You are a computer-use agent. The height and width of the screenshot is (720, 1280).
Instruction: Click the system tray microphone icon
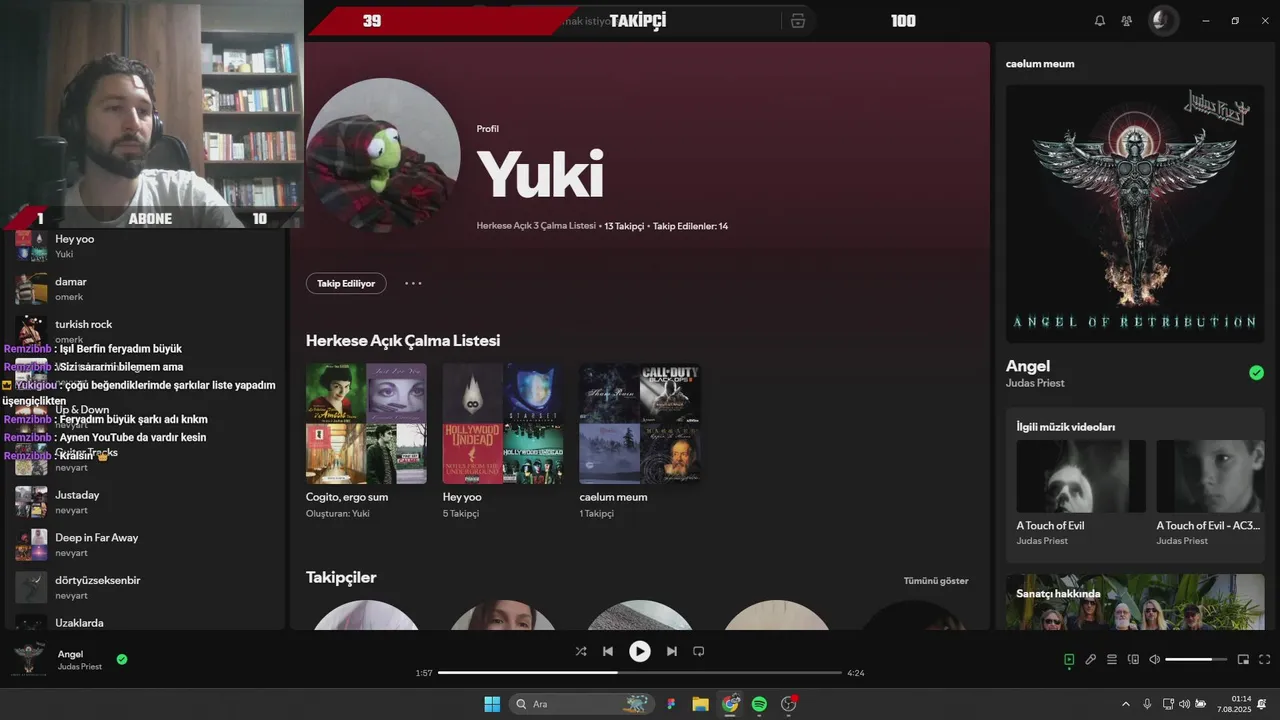1147,704
